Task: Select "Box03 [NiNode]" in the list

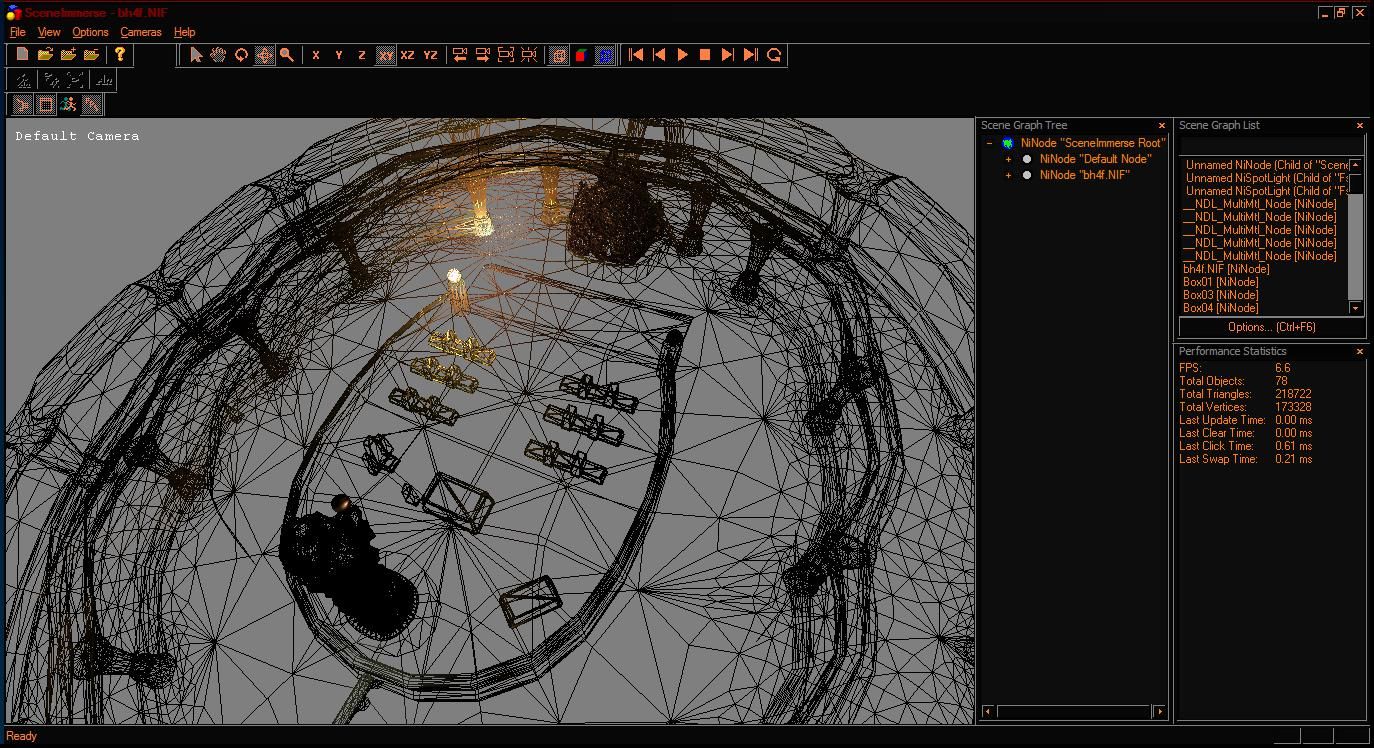Action: (x=1220, y=295)
